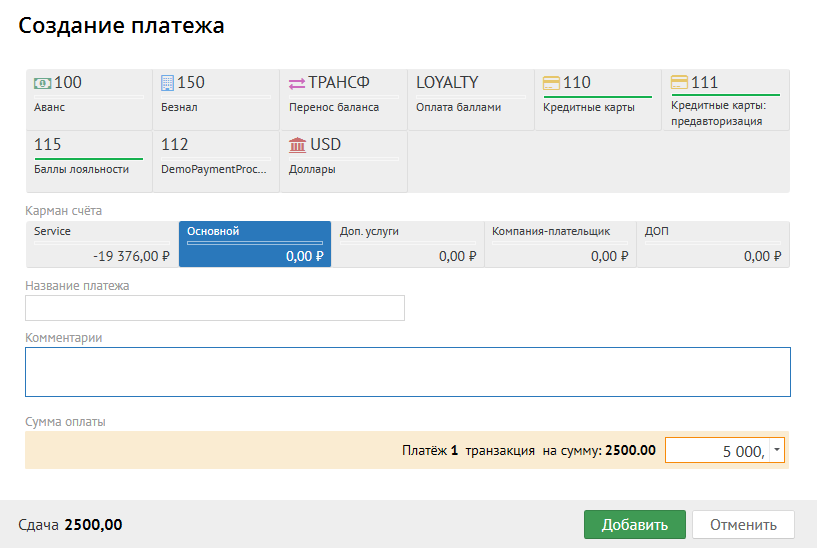Choose the 112 DemoPaymentProc payment type
Screen dimensions: 817x548
point(216,161)
